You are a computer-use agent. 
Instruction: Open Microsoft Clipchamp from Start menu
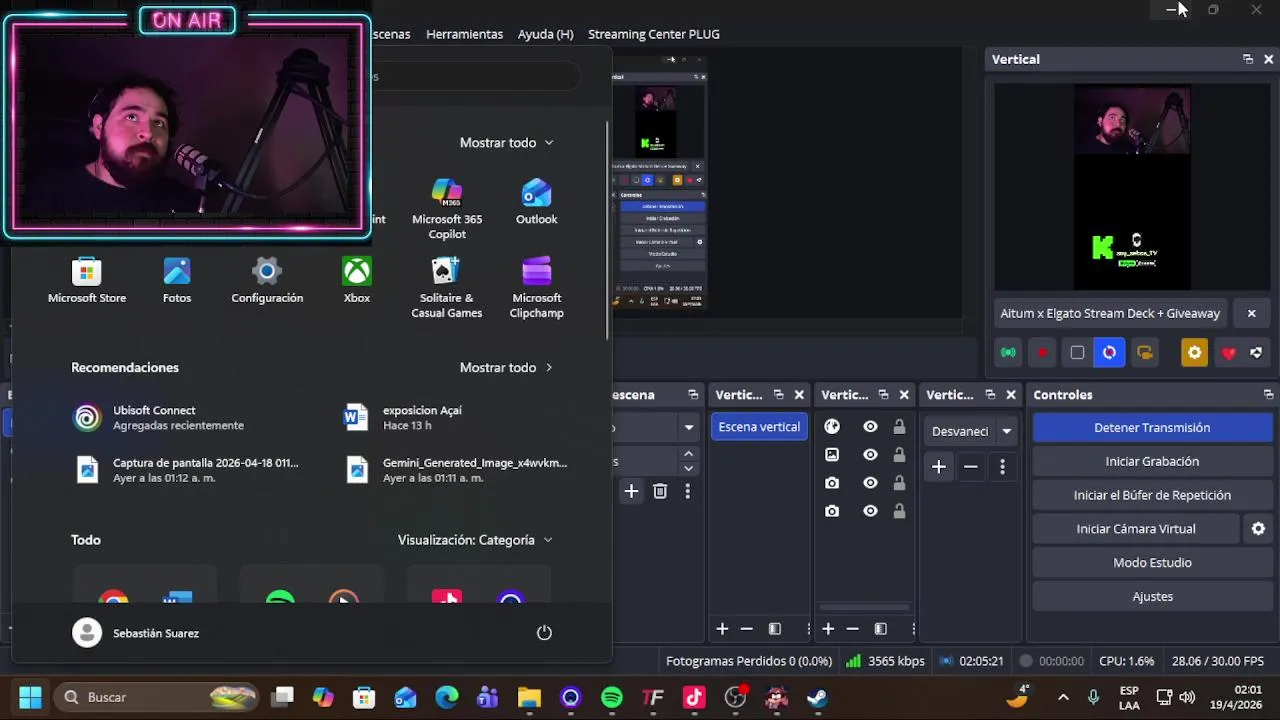click(x=537, y=288)
